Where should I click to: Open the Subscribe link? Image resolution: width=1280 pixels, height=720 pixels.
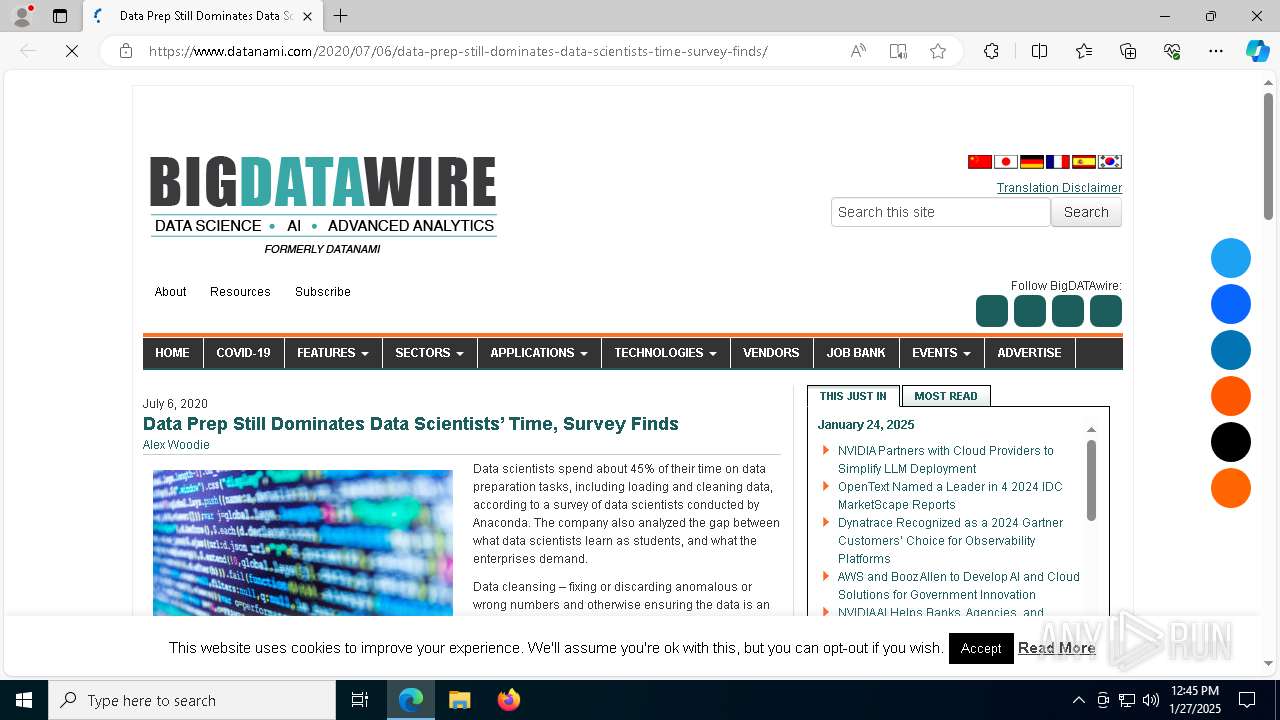pyautogui.click(x=323, y=292)
